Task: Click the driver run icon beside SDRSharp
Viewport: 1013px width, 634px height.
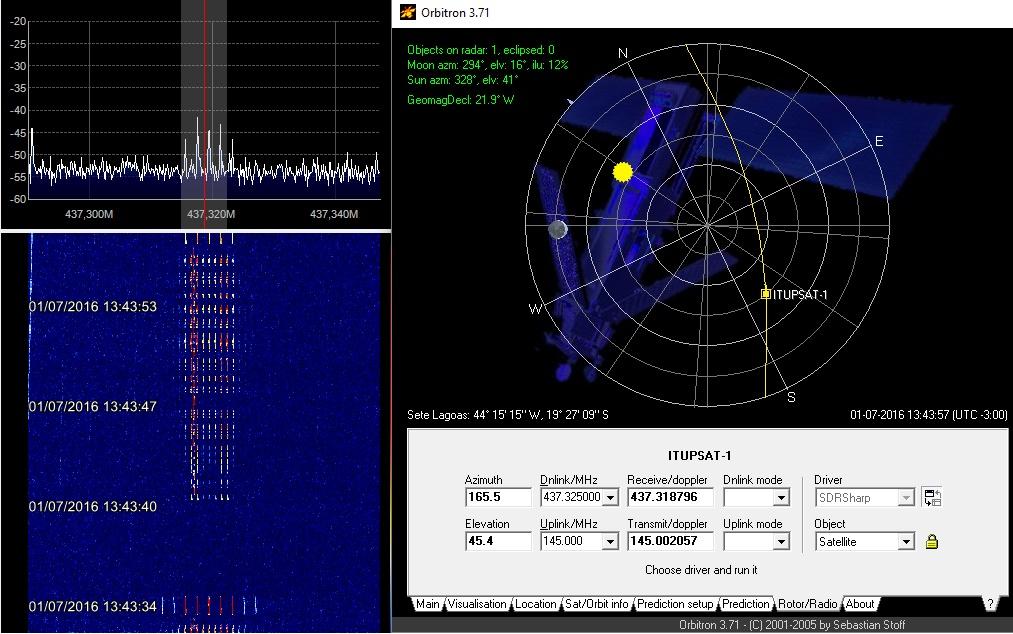Action: tap(932, 497)
